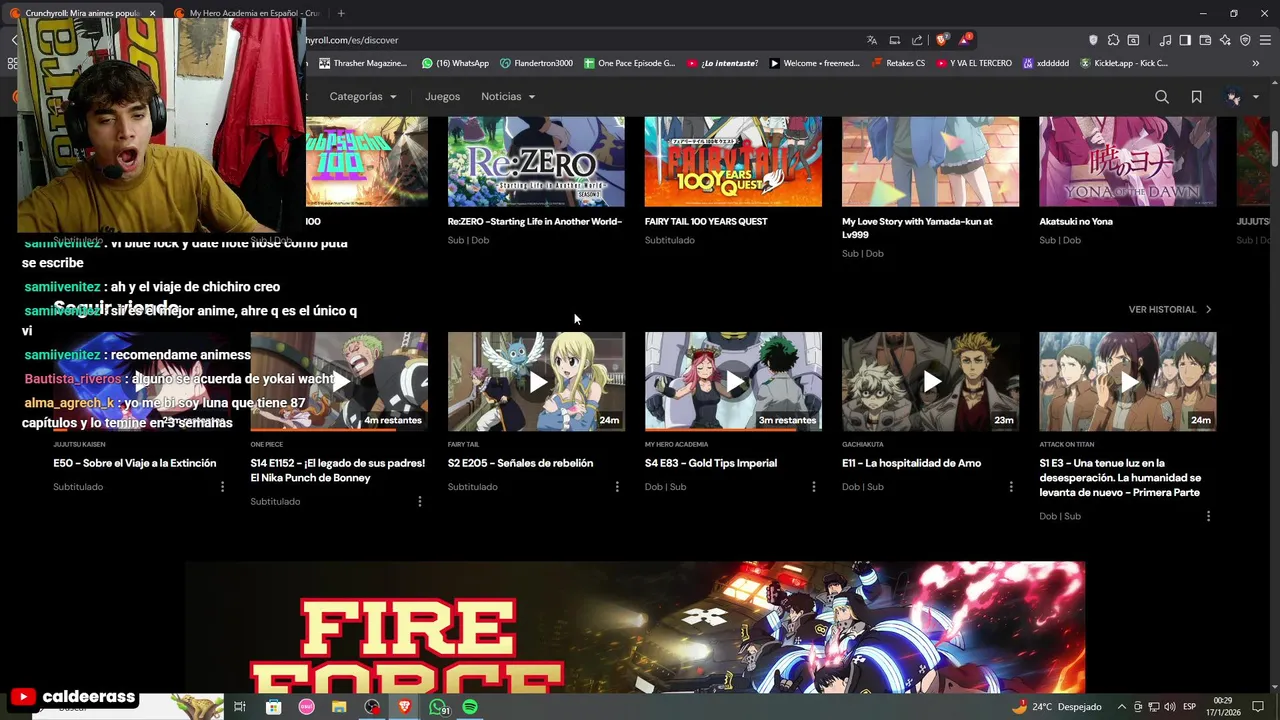Open the Crunchyroll watchlist bookmark icon
Viewport: 1280px width, 720px height.
tap(1196, 97)
